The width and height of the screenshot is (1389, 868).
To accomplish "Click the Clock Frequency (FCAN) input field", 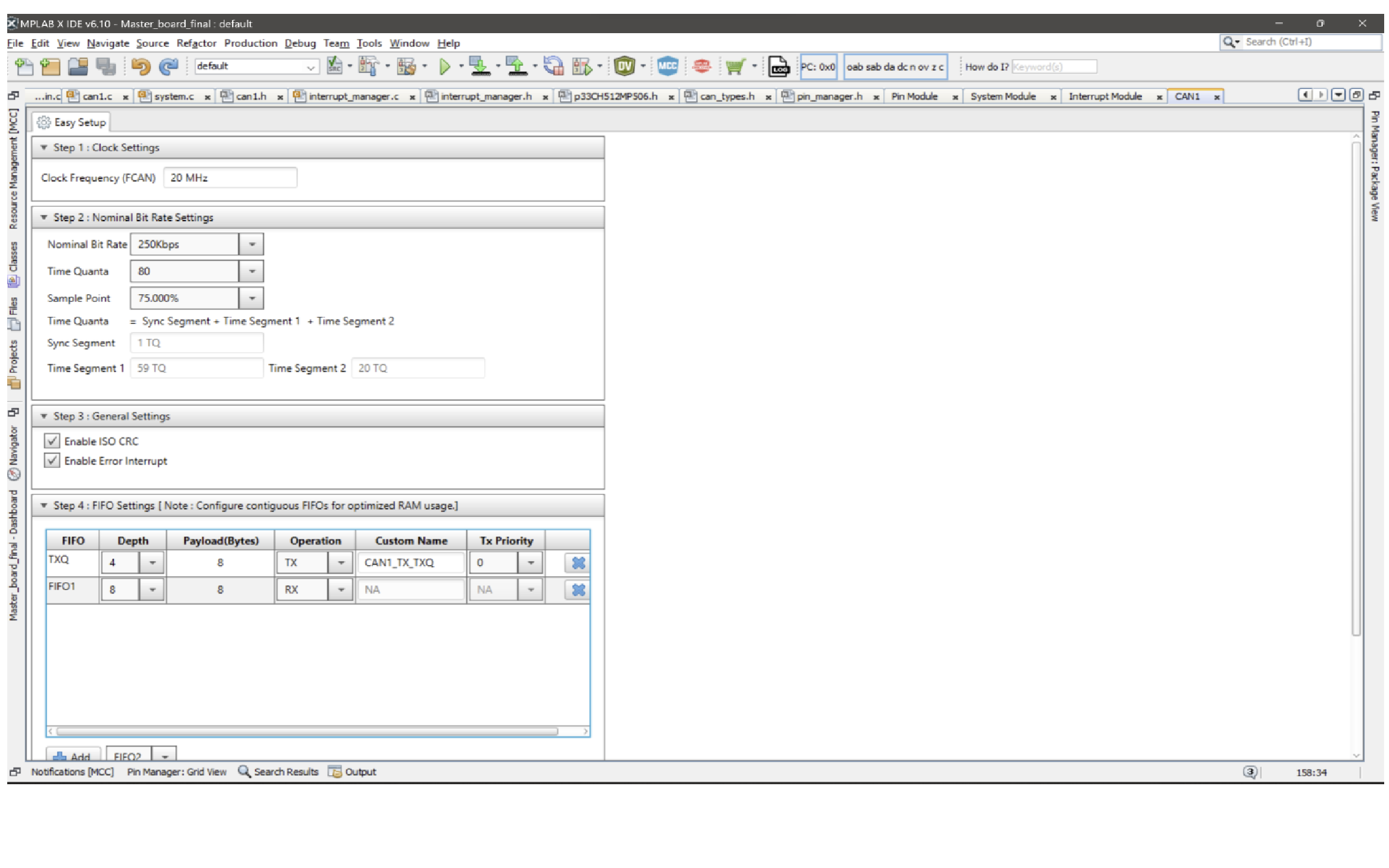I will coord(230,177).
